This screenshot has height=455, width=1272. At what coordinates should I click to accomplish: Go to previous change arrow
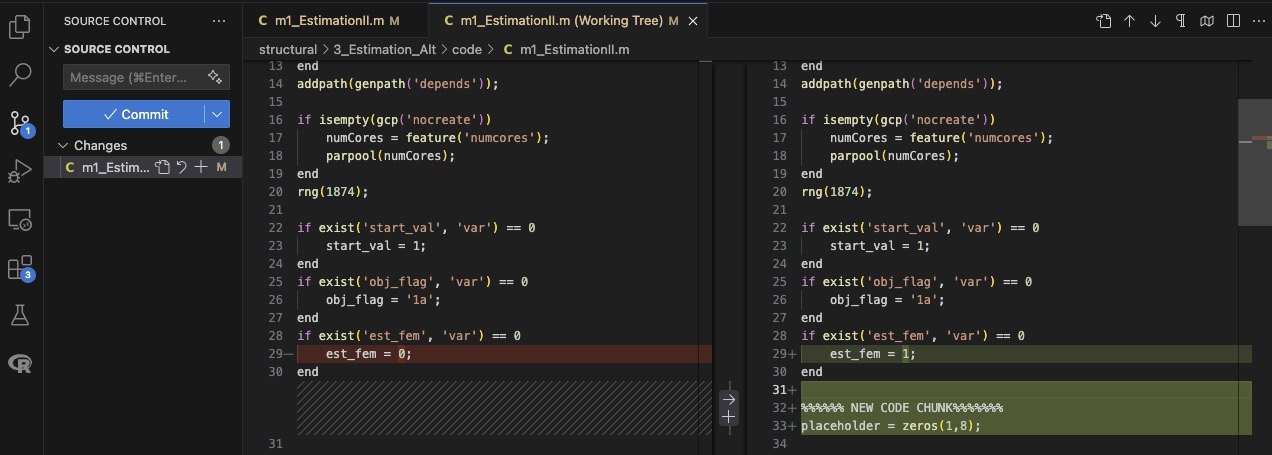(x=1130, y=20)
